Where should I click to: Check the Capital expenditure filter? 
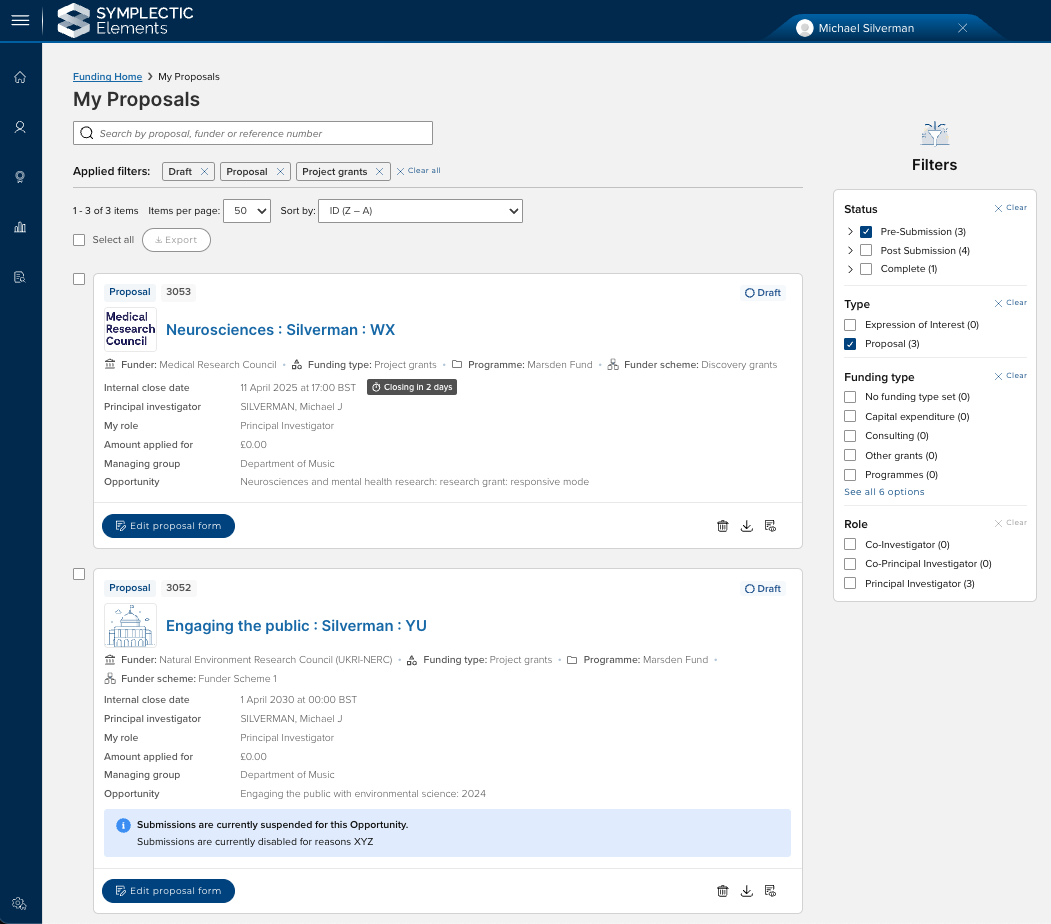click(850, 416)
